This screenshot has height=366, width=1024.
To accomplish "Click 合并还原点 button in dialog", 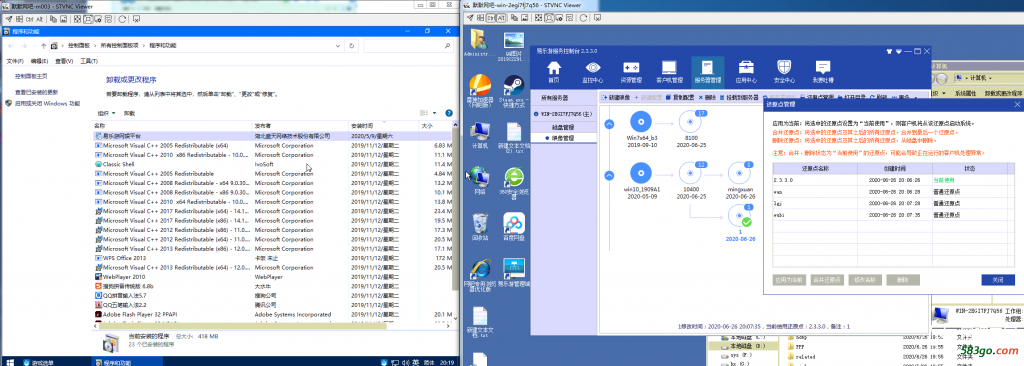I will (827, 280).
